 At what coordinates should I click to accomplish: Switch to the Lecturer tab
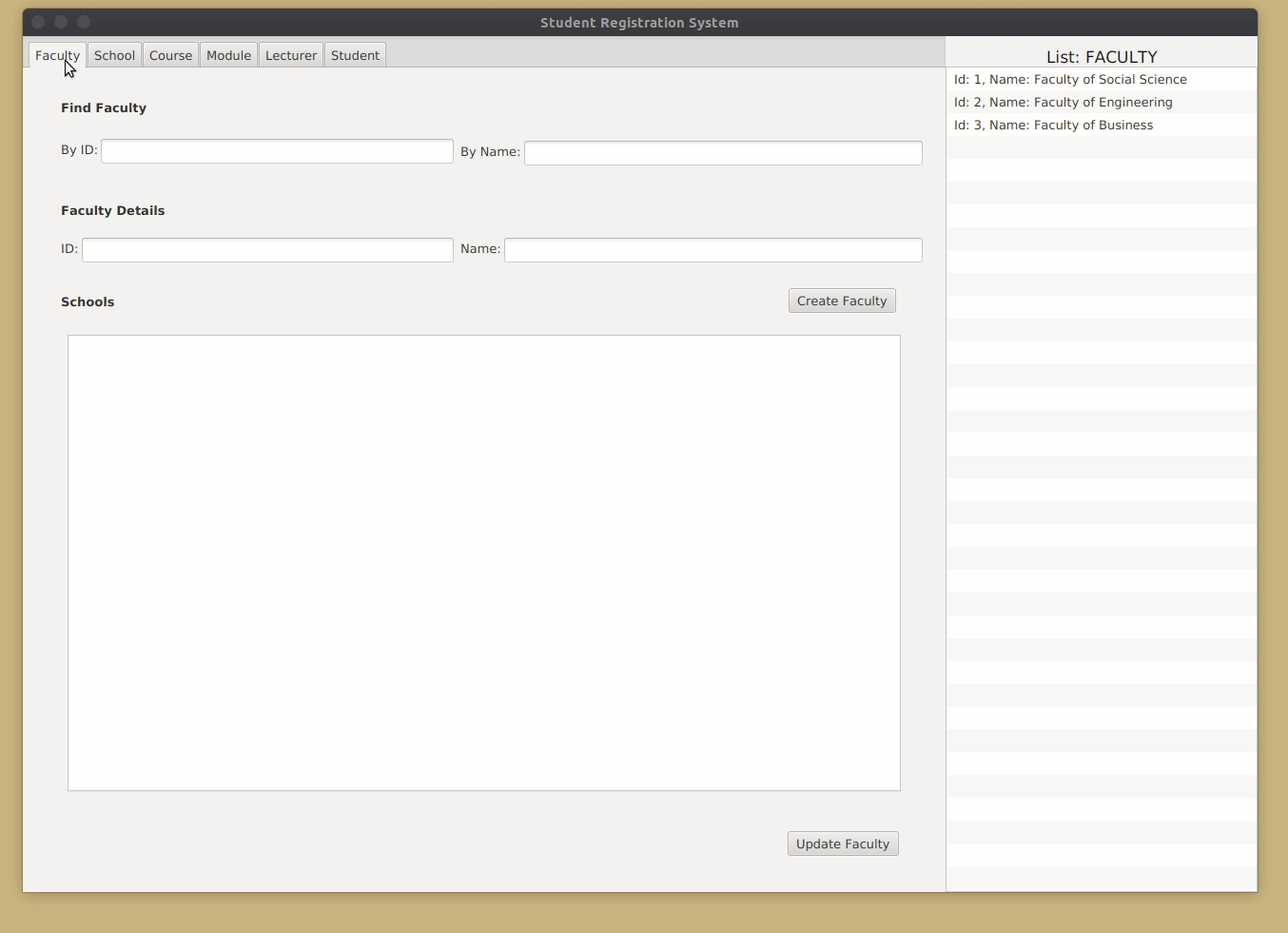(290, 54)
